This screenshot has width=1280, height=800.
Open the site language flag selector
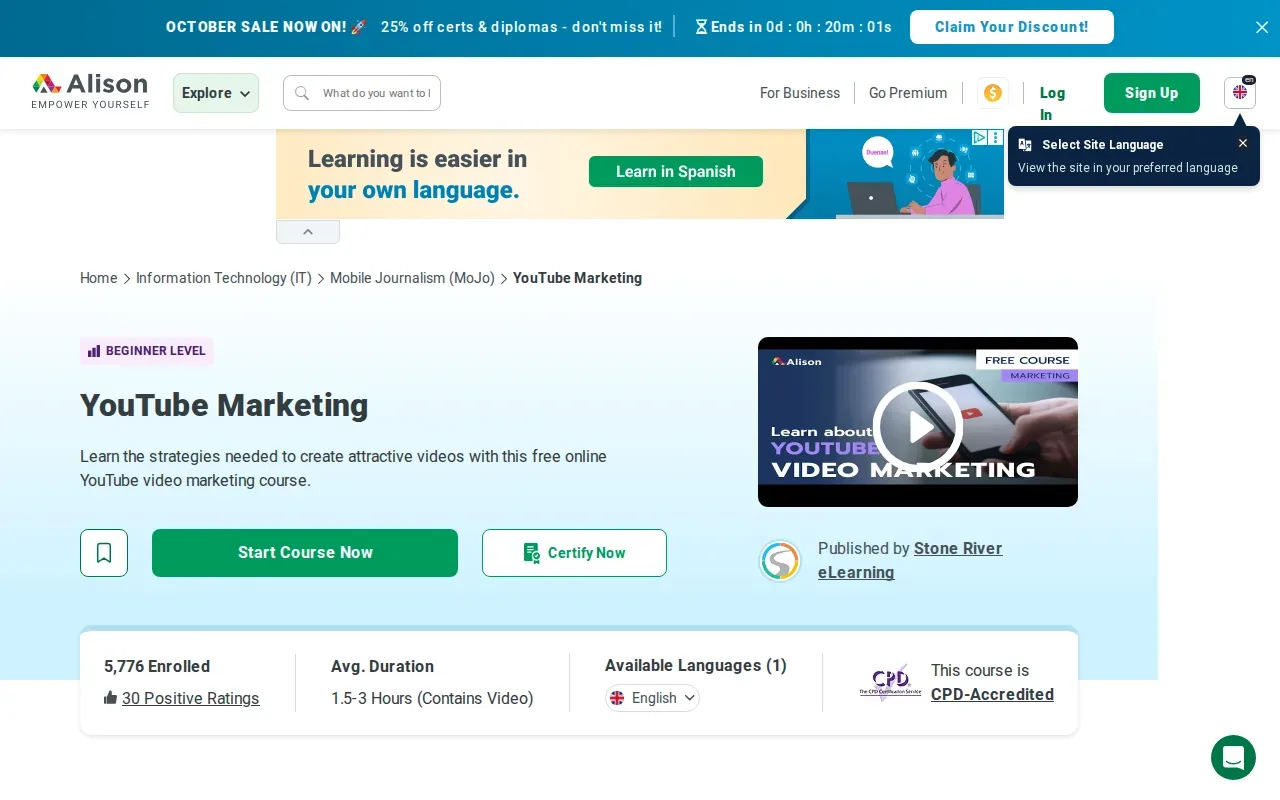coord(1240,93)
